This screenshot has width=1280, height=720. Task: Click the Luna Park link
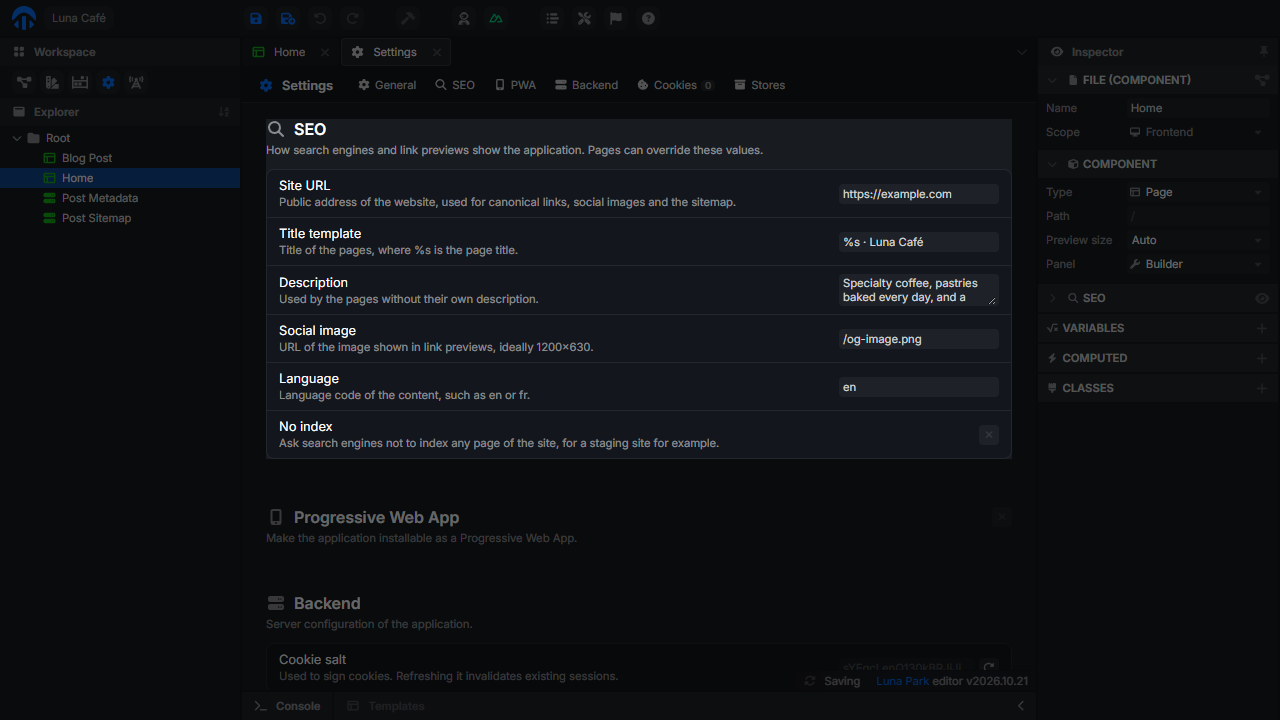click(x=902, y=681)
